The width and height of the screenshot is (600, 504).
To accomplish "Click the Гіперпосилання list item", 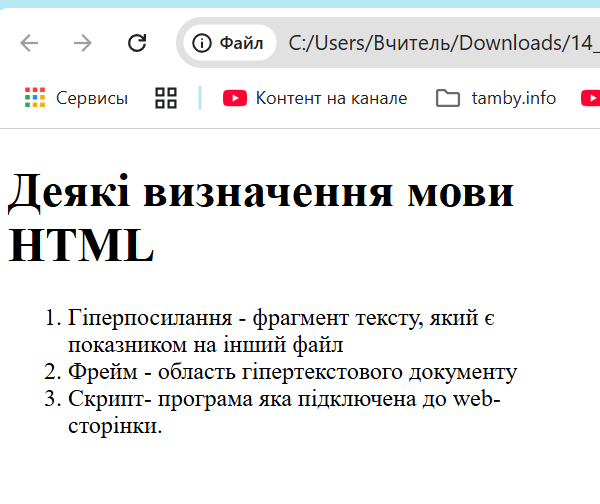I will point(282,319).
